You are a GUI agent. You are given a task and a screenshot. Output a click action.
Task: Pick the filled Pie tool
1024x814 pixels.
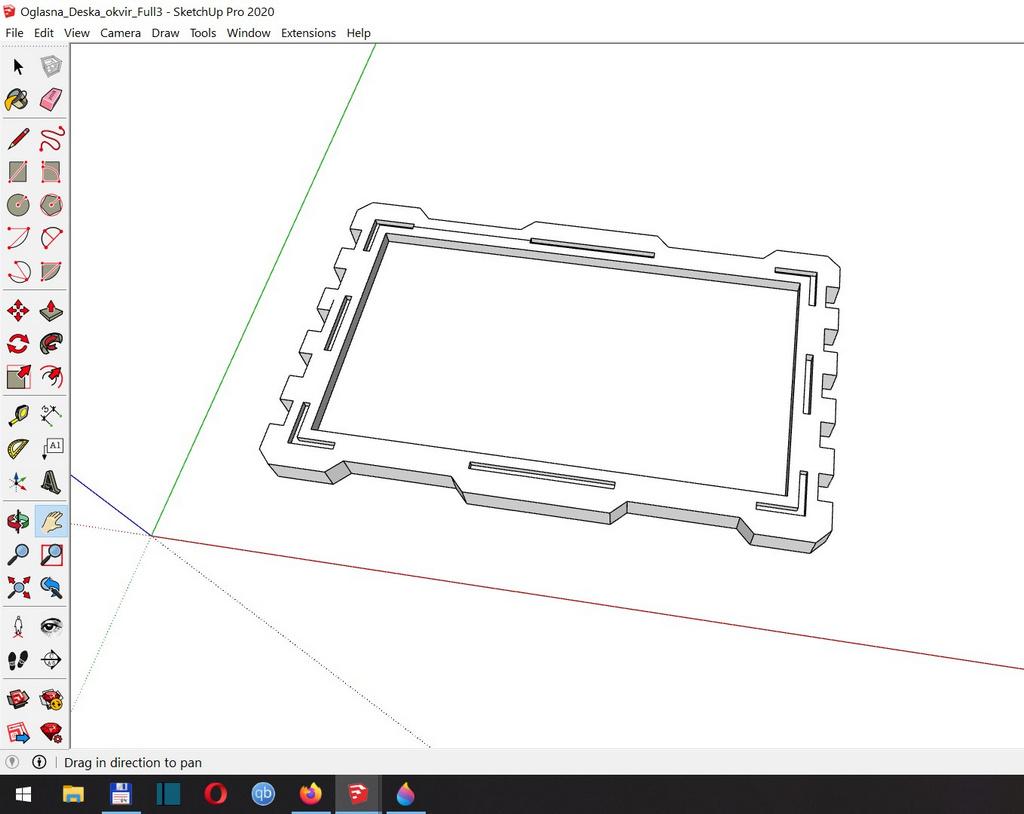[x=51, y=270]
